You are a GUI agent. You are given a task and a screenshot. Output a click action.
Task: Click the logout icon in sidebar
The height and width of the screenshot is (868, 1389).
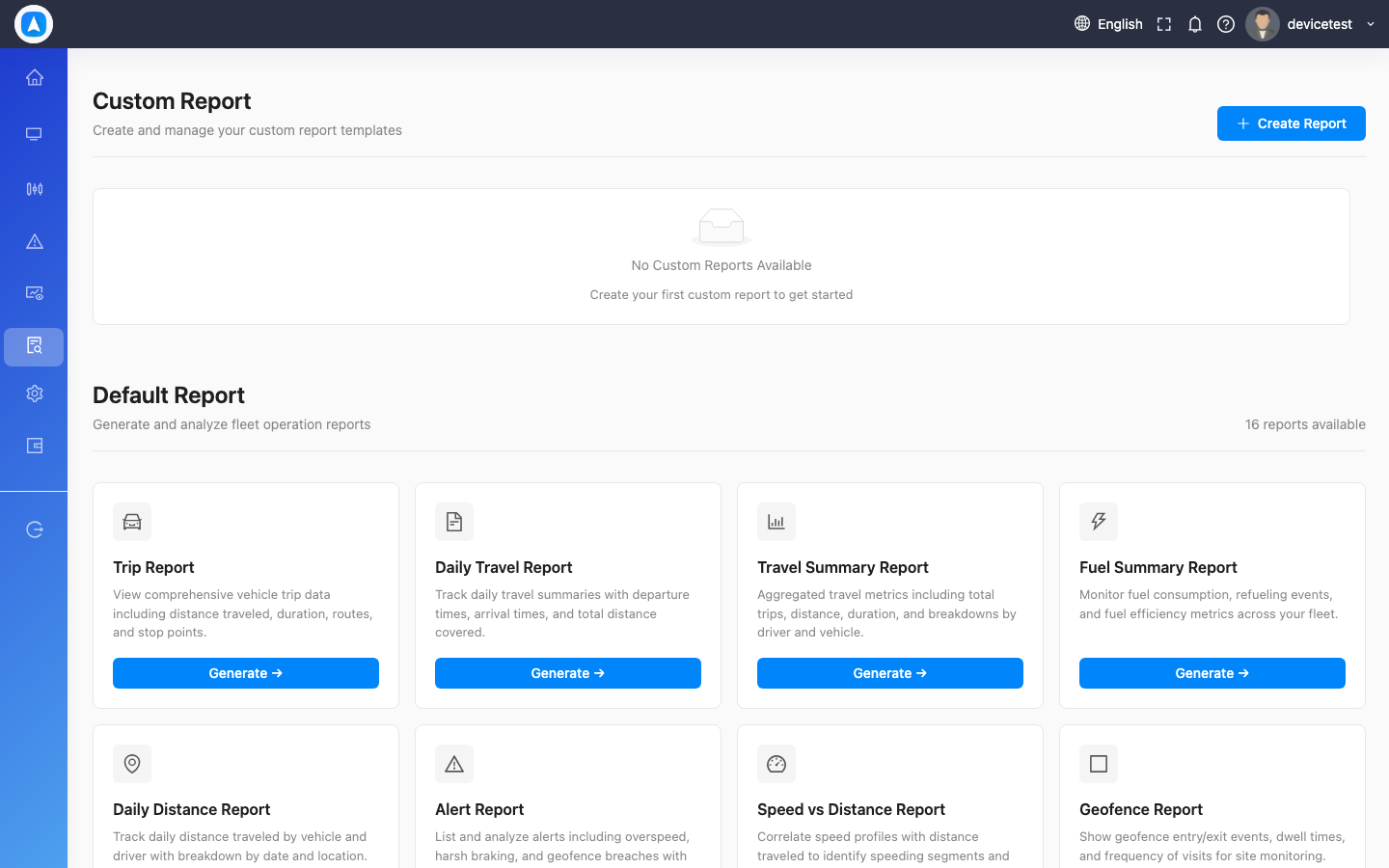point(35,529)
